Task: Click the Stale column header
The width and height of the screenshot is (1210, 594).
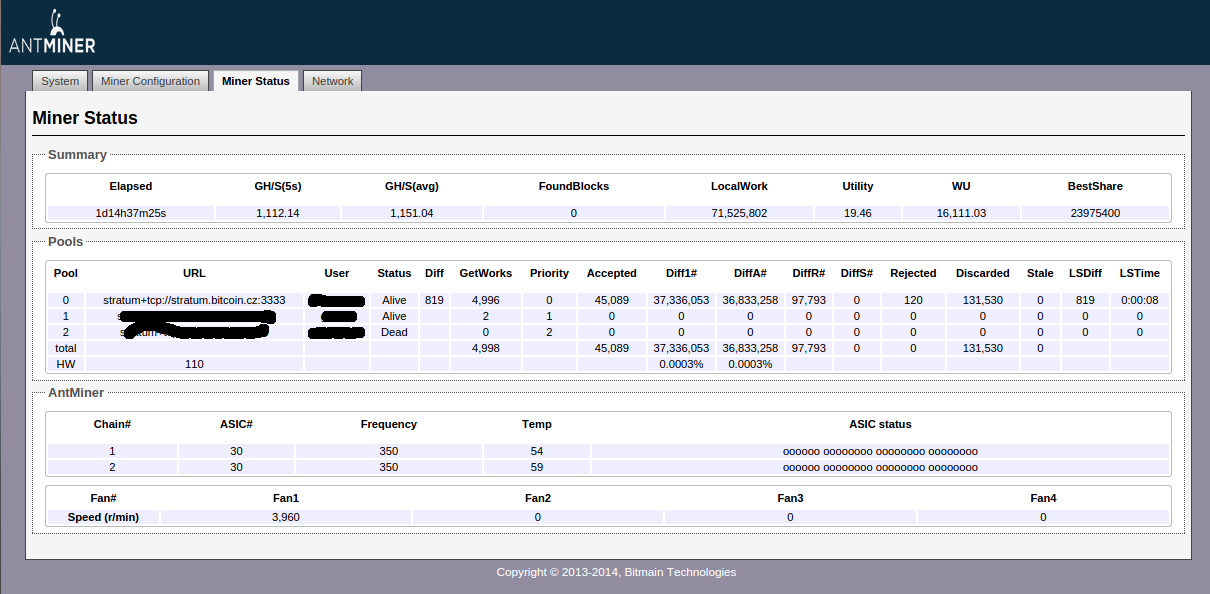Action: click(x=1040, y=273)
